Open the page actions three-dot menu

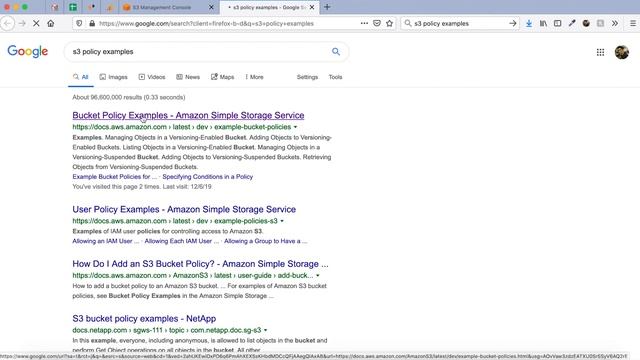(364, 23)
